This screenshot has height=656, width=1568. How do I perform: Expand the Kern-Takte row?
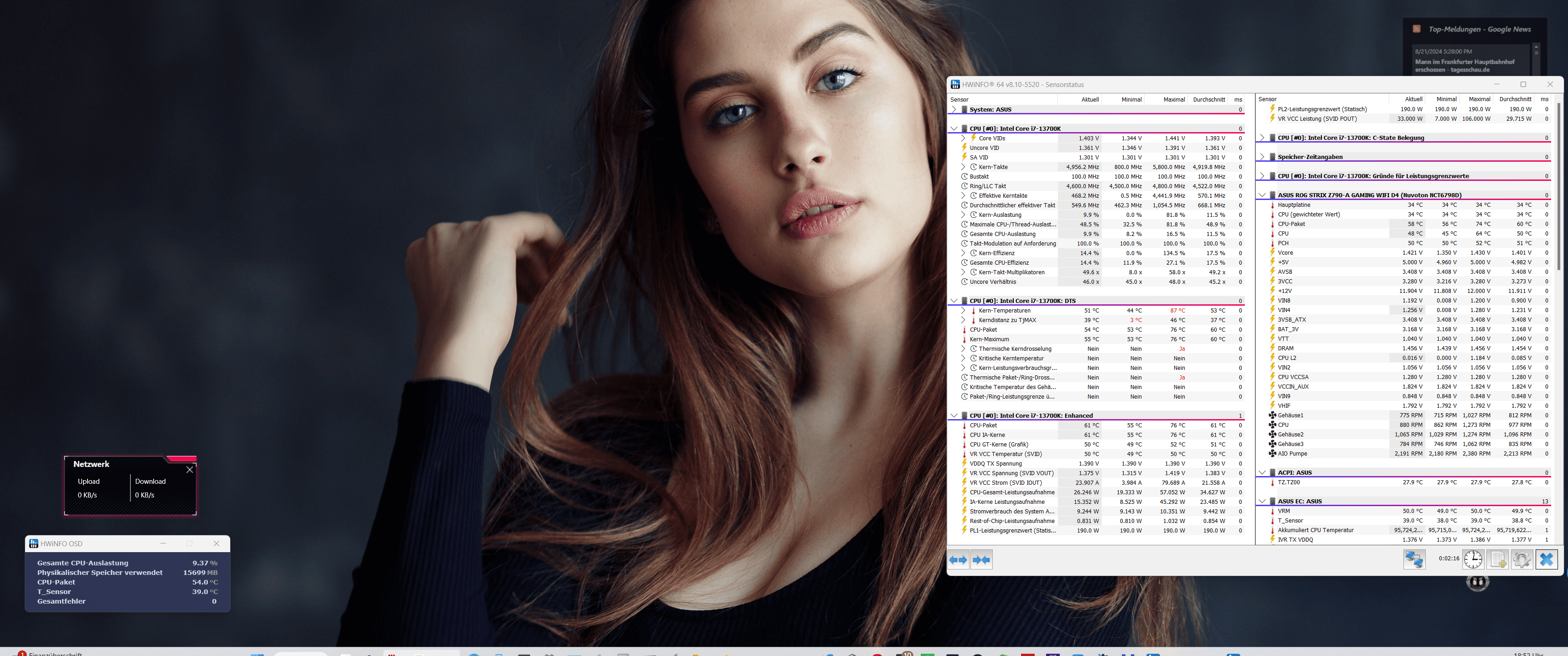pyautogui.click(x=963, y=167)
